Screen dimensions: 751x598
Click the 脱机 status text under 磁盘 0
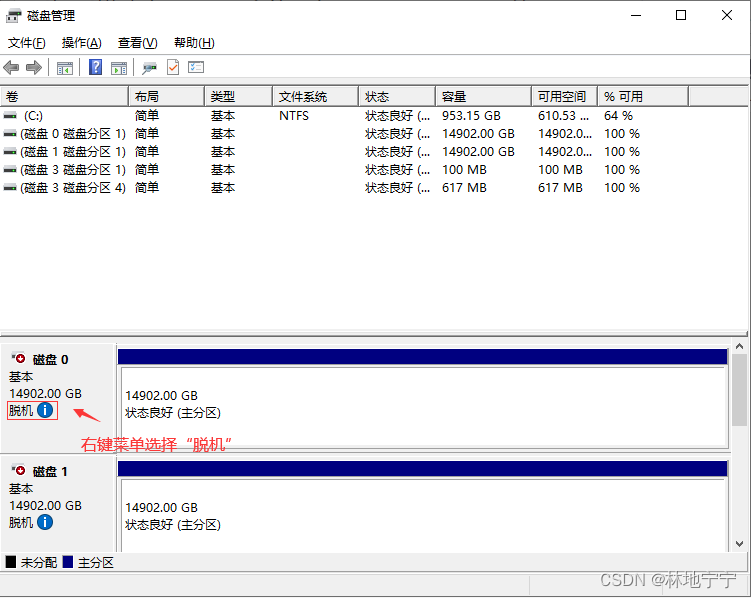(x=21, y=410)
